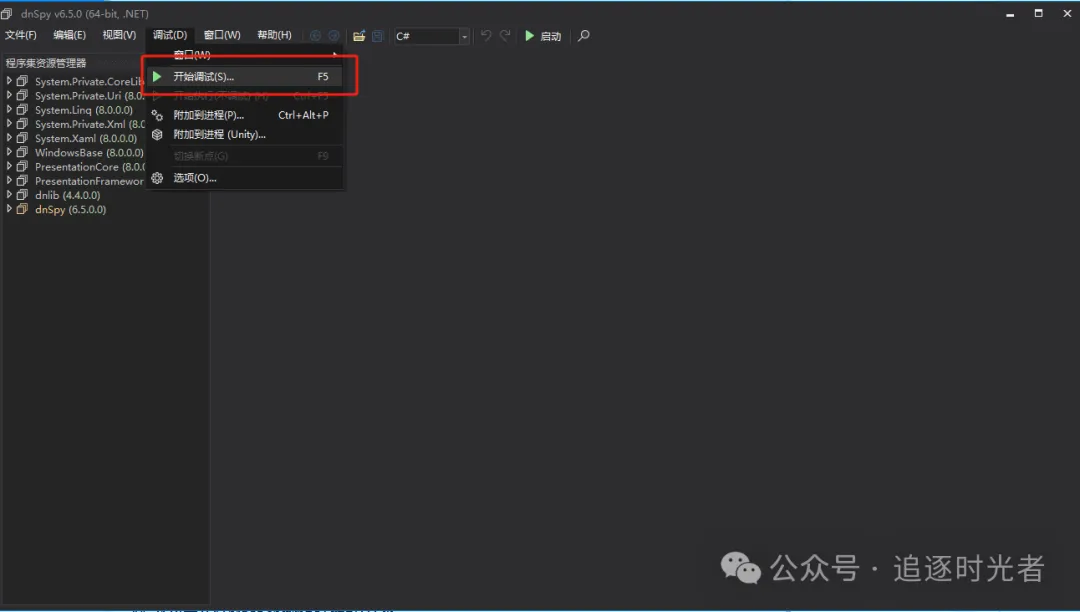Expand the PresentationCore tree node
Image resolution: width=1080 pixels, height=612 pixels.
tap(9, 167)
